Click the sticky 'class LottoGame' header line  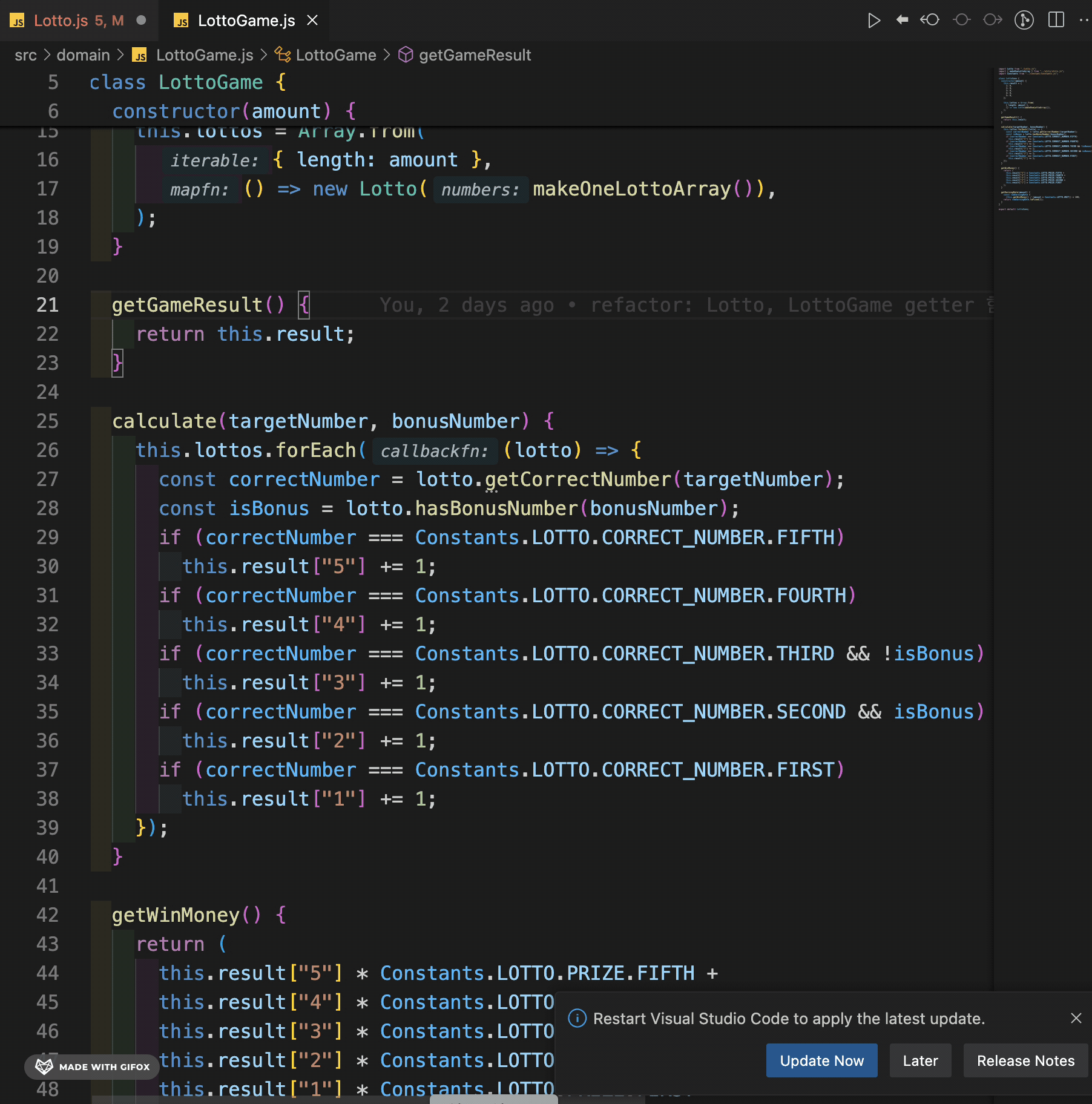click(188, 82)
